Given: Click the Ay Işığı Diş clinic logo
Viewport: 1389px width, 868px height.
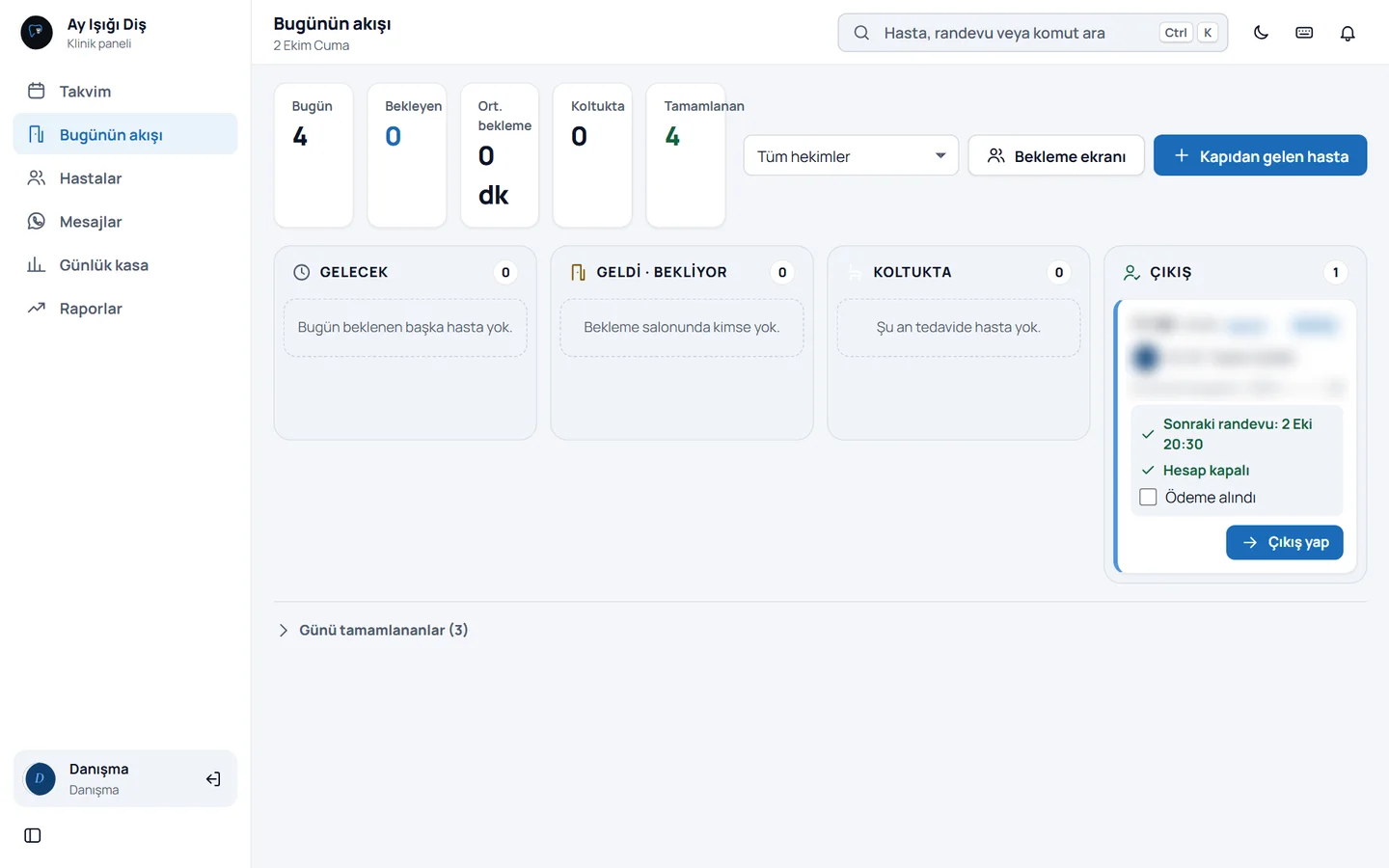Looking at the screenshot, I should coord(37,33).
